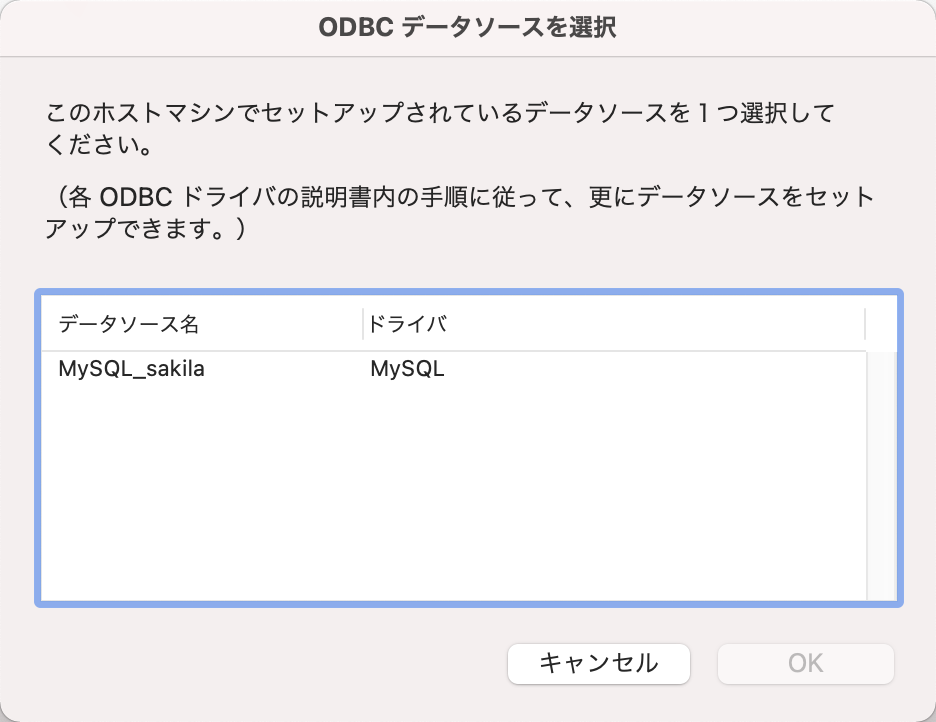Select the MySQL_sakila data source row

[131, 369]
